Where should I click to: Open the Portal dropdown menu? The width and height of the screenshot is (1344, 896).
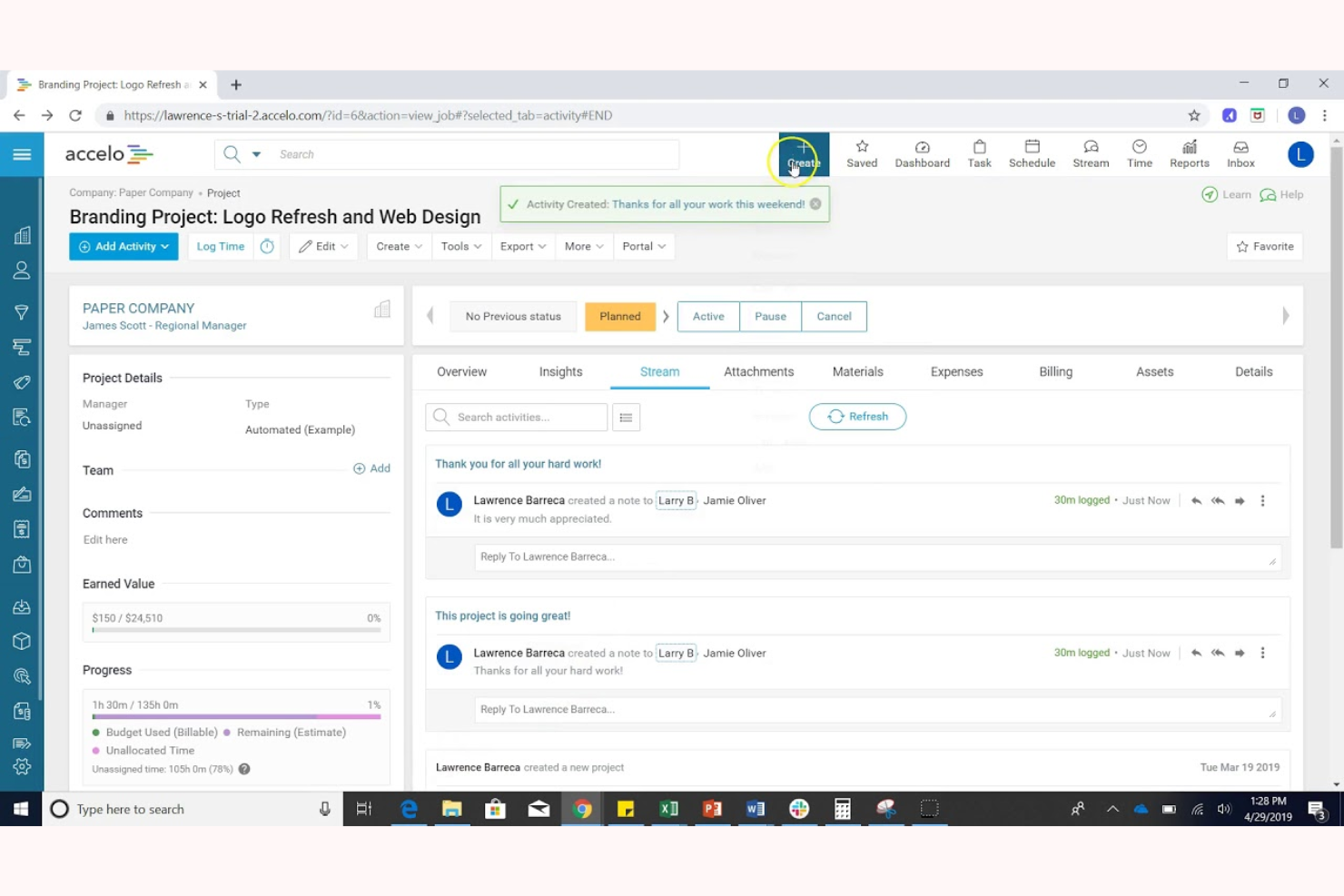(x=644, y=247)
